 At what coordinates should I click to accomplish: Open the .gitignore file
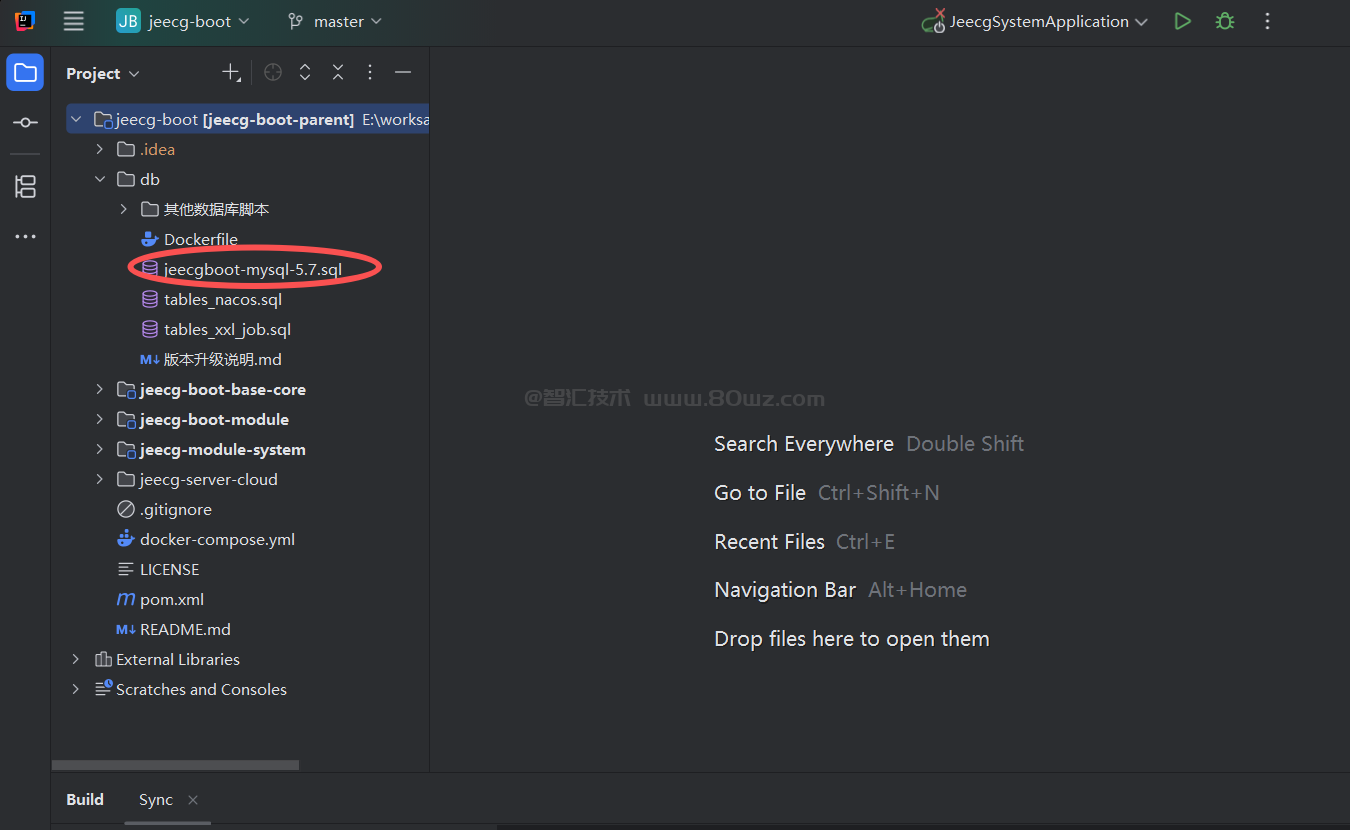[176, 509]
